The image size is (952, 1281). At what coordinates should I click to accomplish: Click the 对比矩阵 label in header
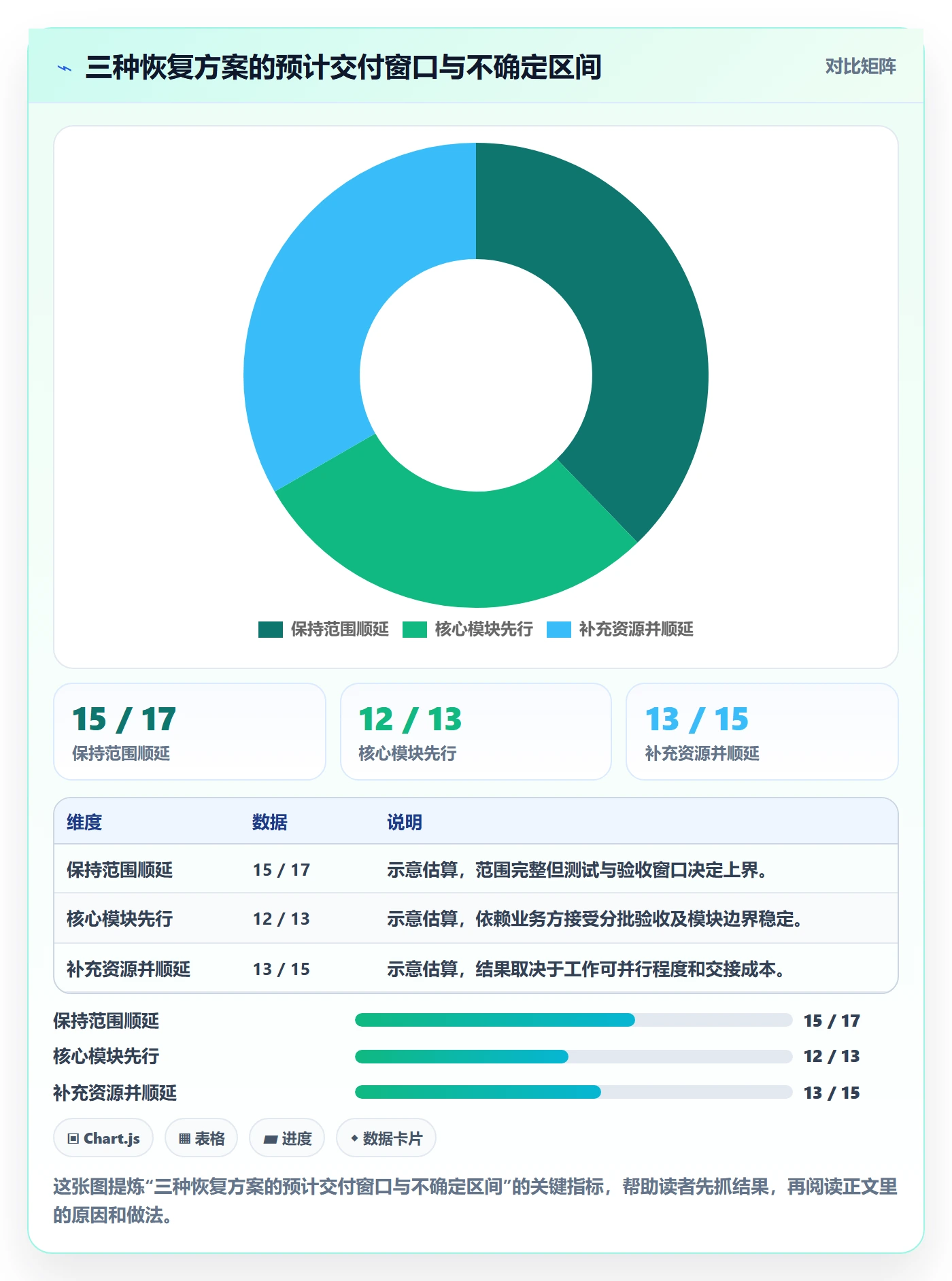[860, 67]
